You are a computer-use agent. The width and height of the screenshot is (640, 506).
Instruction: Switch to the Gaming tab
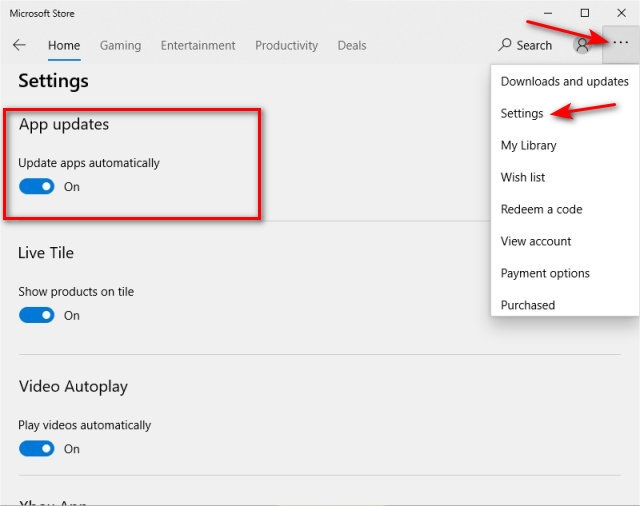[120, 45]
